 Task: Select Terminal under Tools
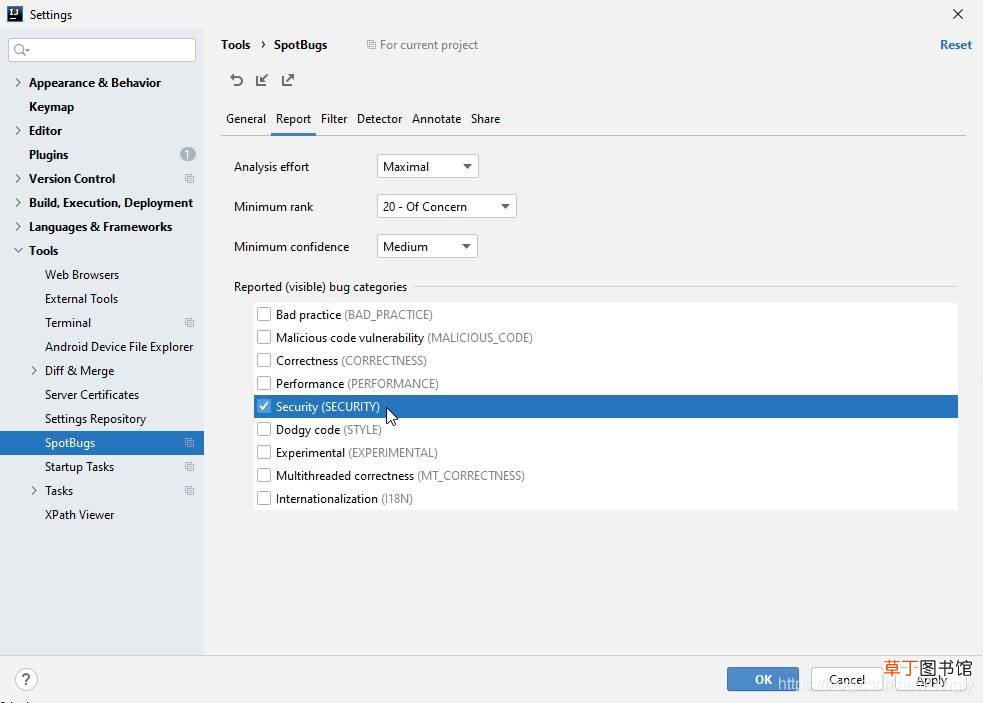click(68, 322)
